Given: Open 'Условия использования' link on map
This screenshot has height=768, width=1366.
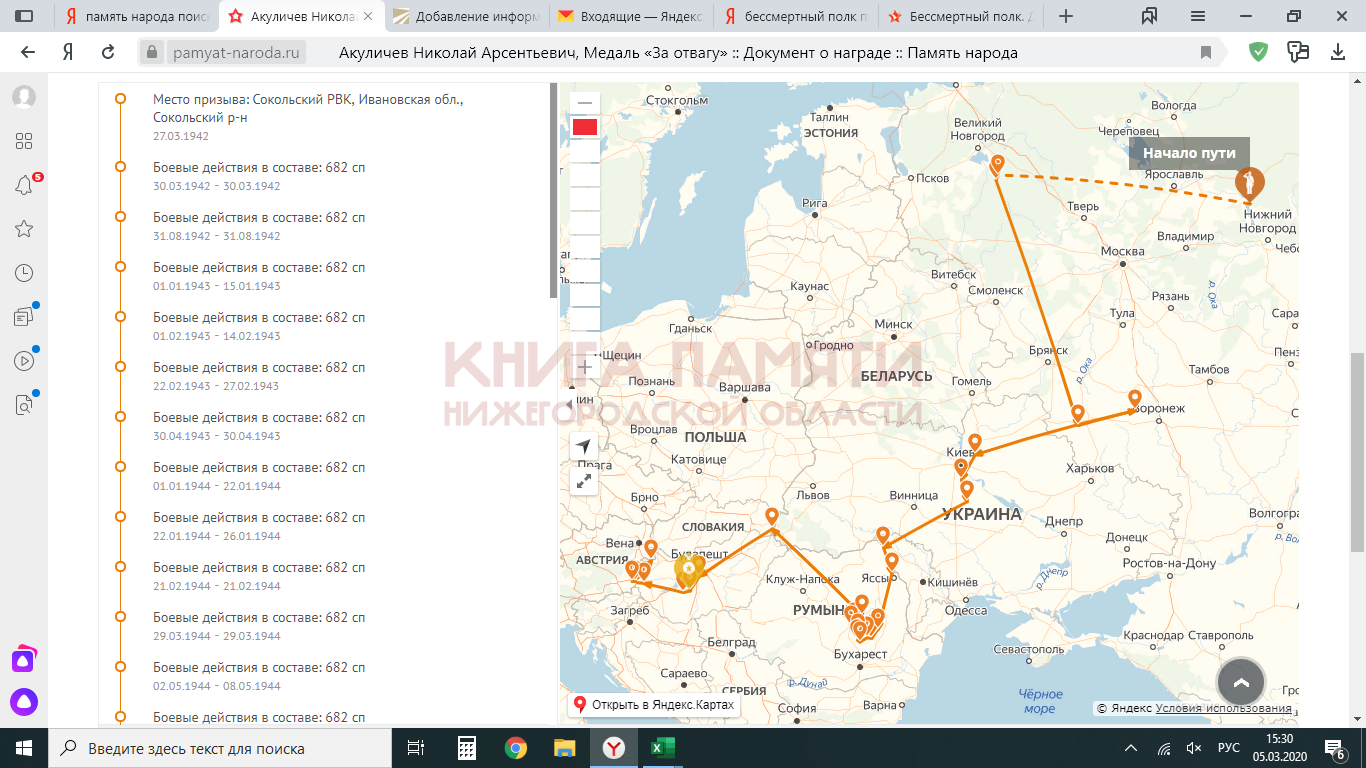Looking at the screenshot, I should coord(1223,708).
